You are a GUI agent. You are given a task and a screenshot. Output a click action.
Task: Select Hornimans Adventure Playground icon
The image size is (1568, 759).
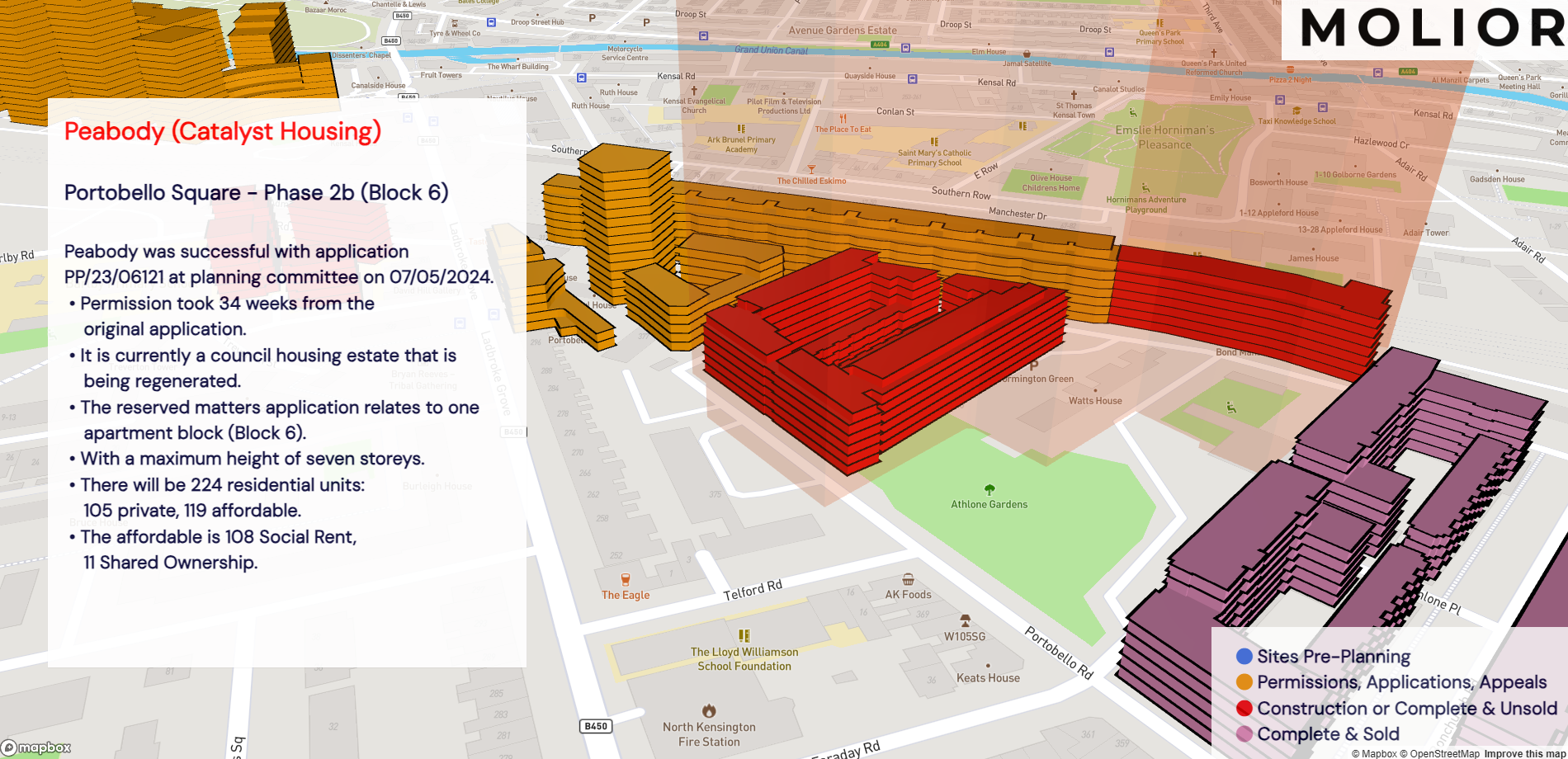click(x=1145, y=188)
